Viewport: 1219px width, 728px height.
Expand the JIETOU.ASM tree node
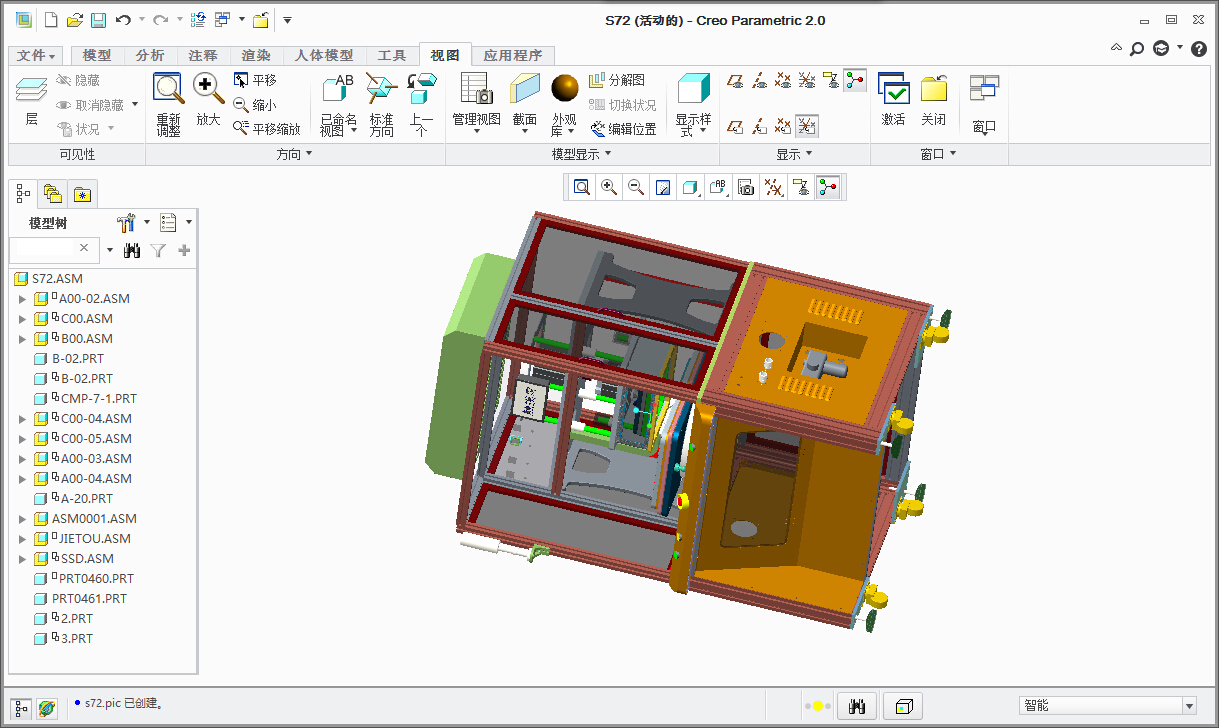pyautogui.click(x=23, y=538)
